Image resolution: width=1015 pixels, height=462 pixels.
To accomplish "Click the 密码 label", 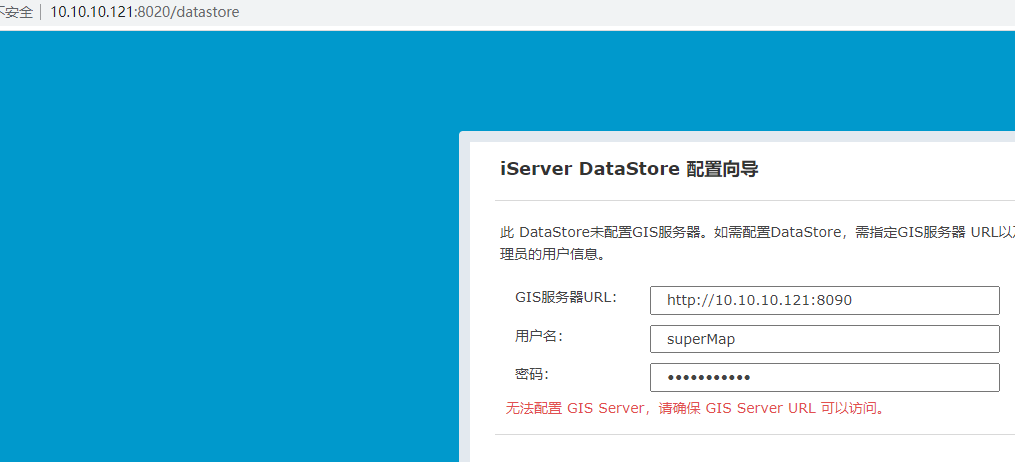I will coord(531,374).
